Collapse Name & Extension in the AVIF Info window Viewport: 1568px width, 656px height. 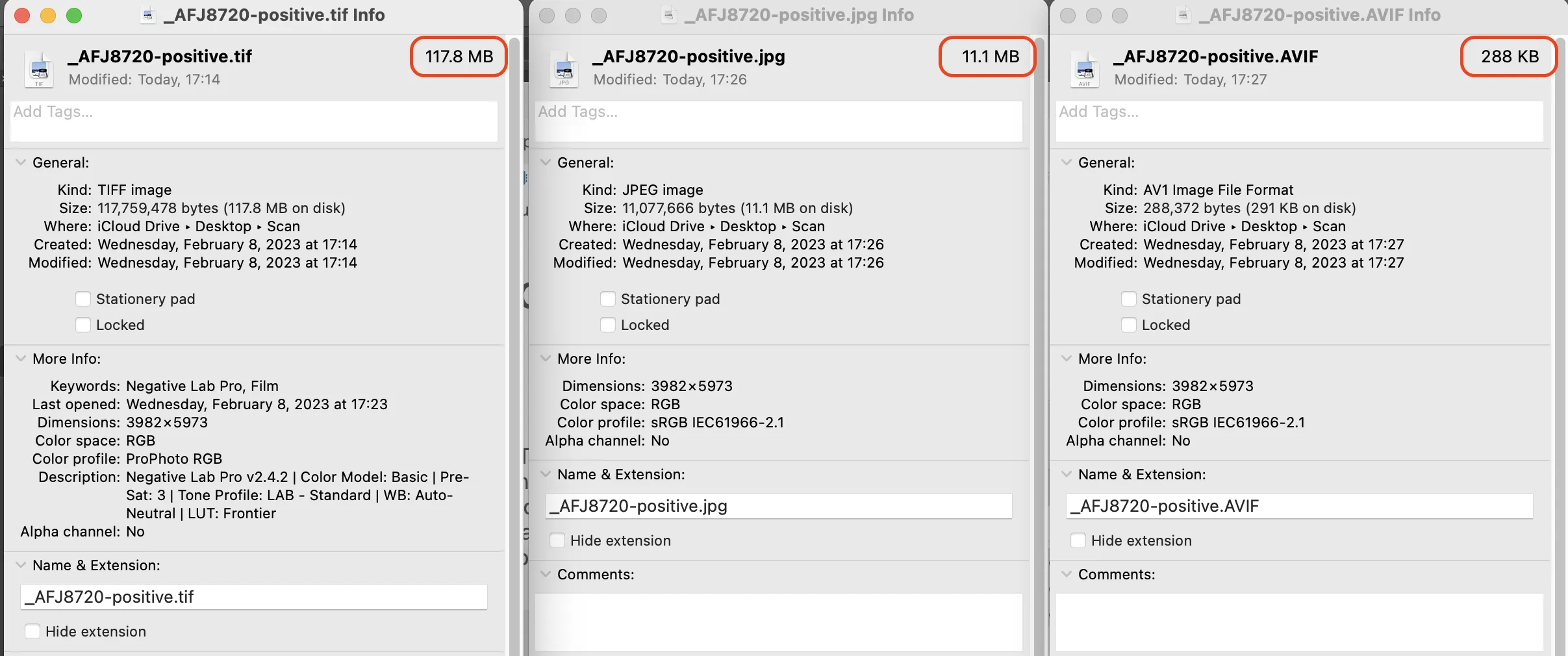coord(1067,474)
